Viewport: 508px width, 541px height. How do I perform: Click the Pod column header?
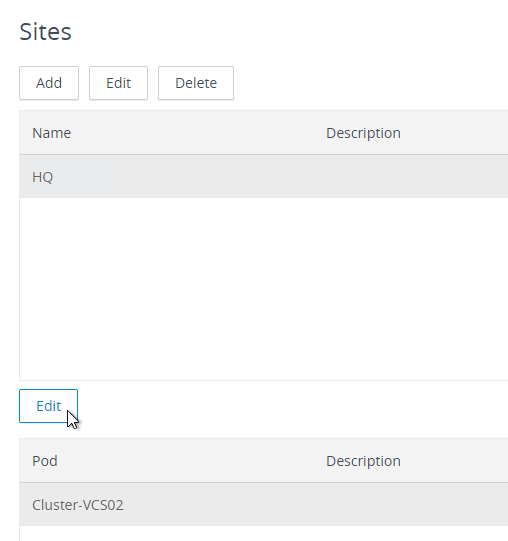click(x=45, y=461)
